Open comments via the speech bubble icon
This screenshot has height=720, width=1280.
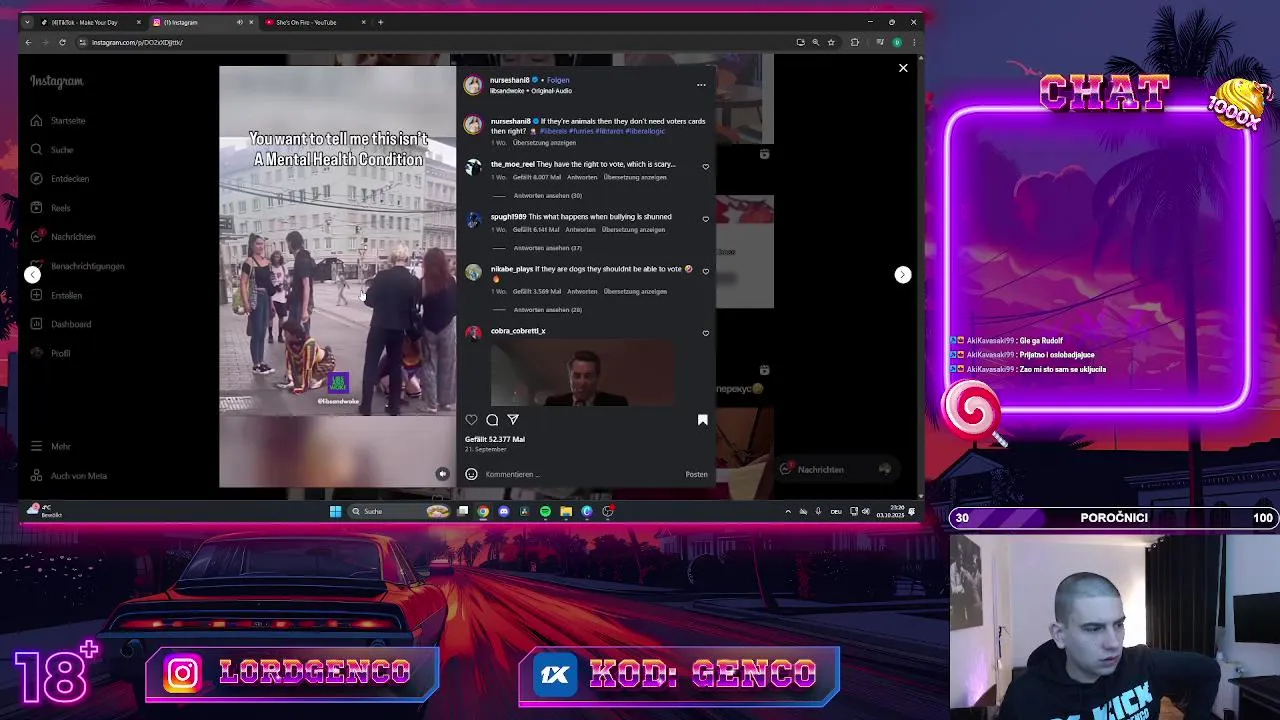point(492,420)
